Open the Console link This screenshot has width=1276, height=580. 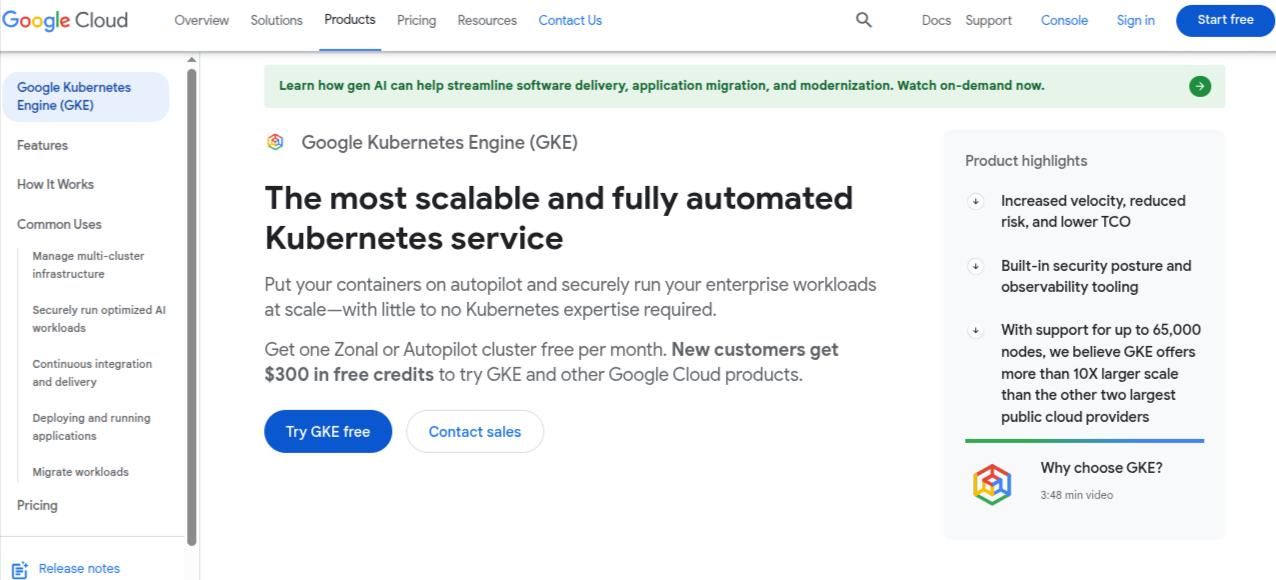click(x=1064, y=20)
